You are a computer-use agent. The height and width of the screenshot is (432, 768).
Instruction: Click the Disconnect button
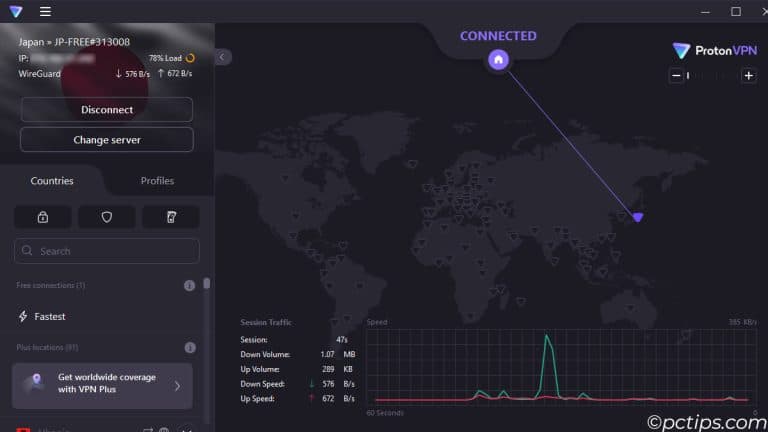click(107, 110)
